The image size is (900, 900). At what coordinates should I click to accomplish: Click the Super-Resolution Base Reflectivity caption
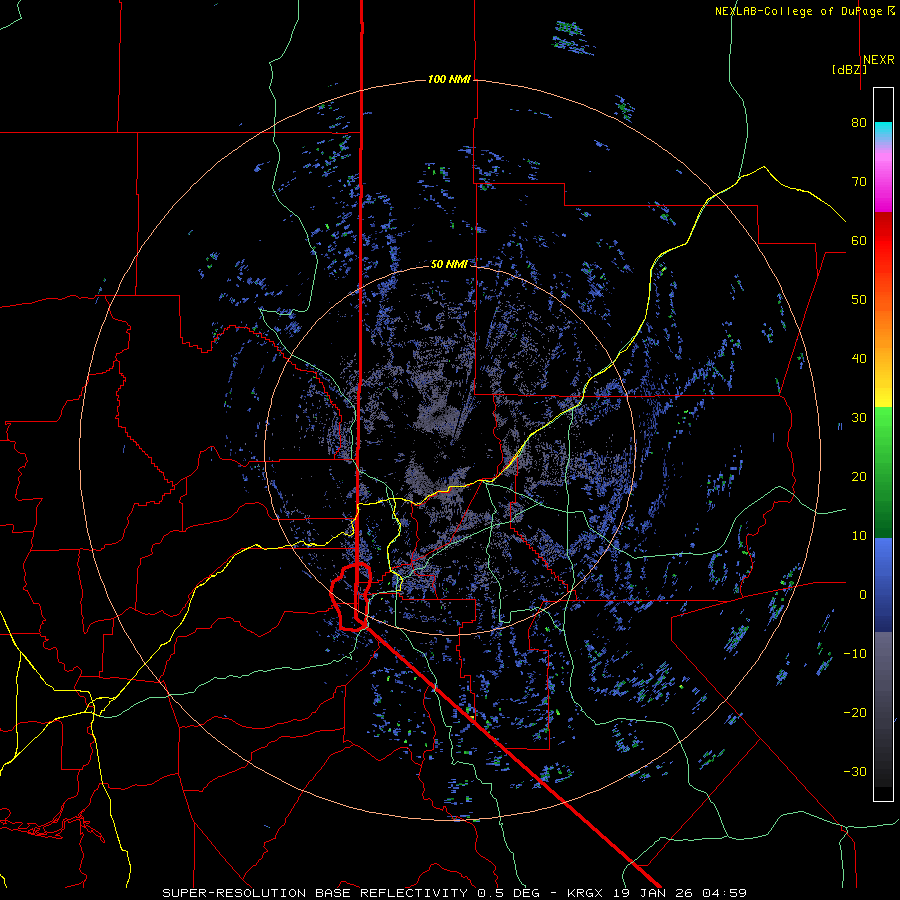point(454,893)
